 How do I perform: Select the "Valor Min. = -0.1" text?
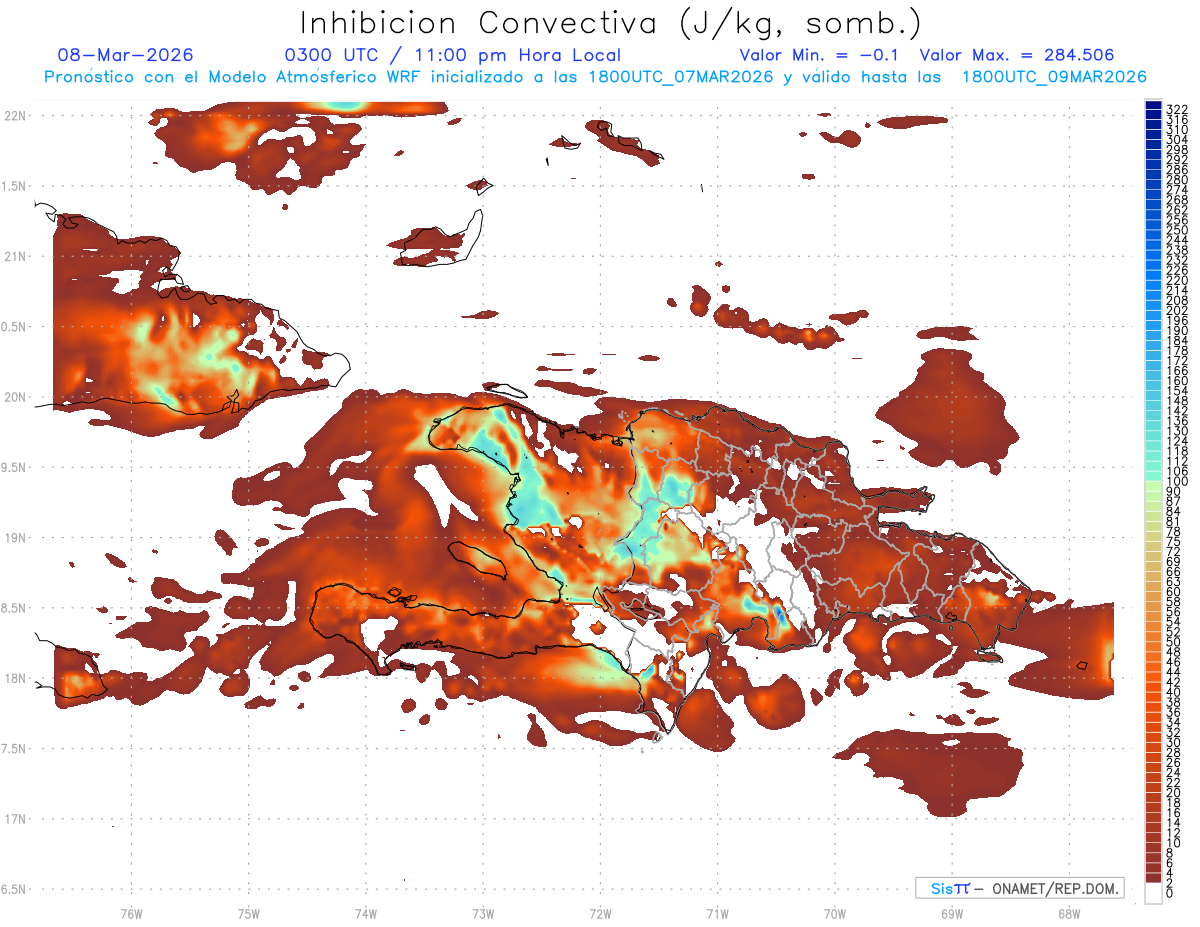(x=820, y=56)
